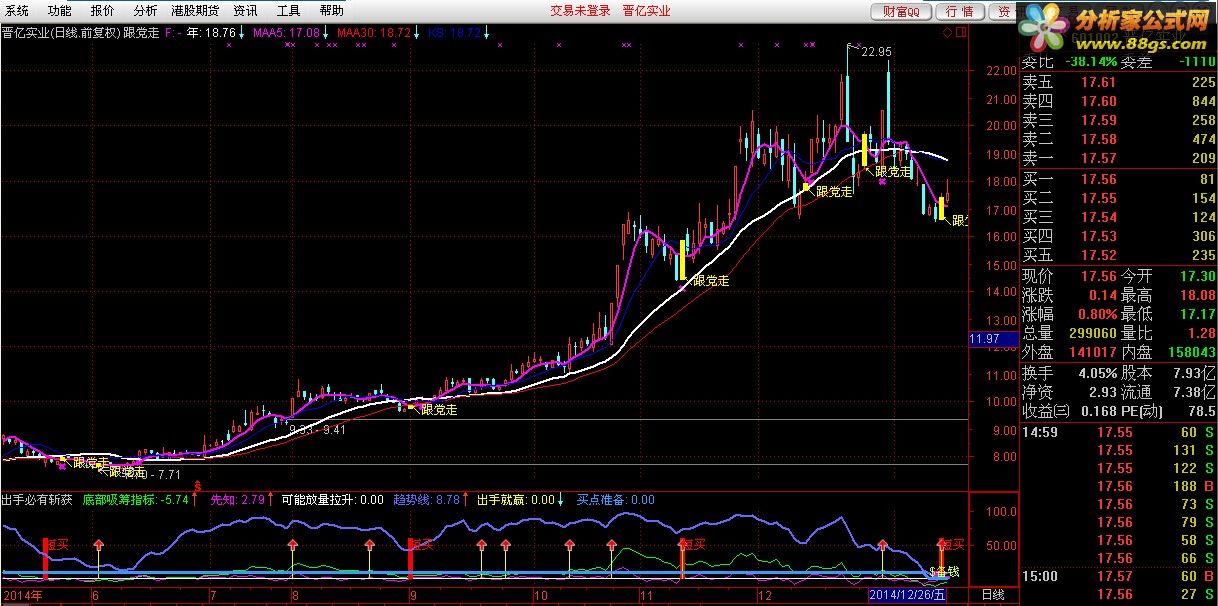Select the 日线 period label below chart
The height and width of the screenshot is (606, 1218).
click(991, 594)
